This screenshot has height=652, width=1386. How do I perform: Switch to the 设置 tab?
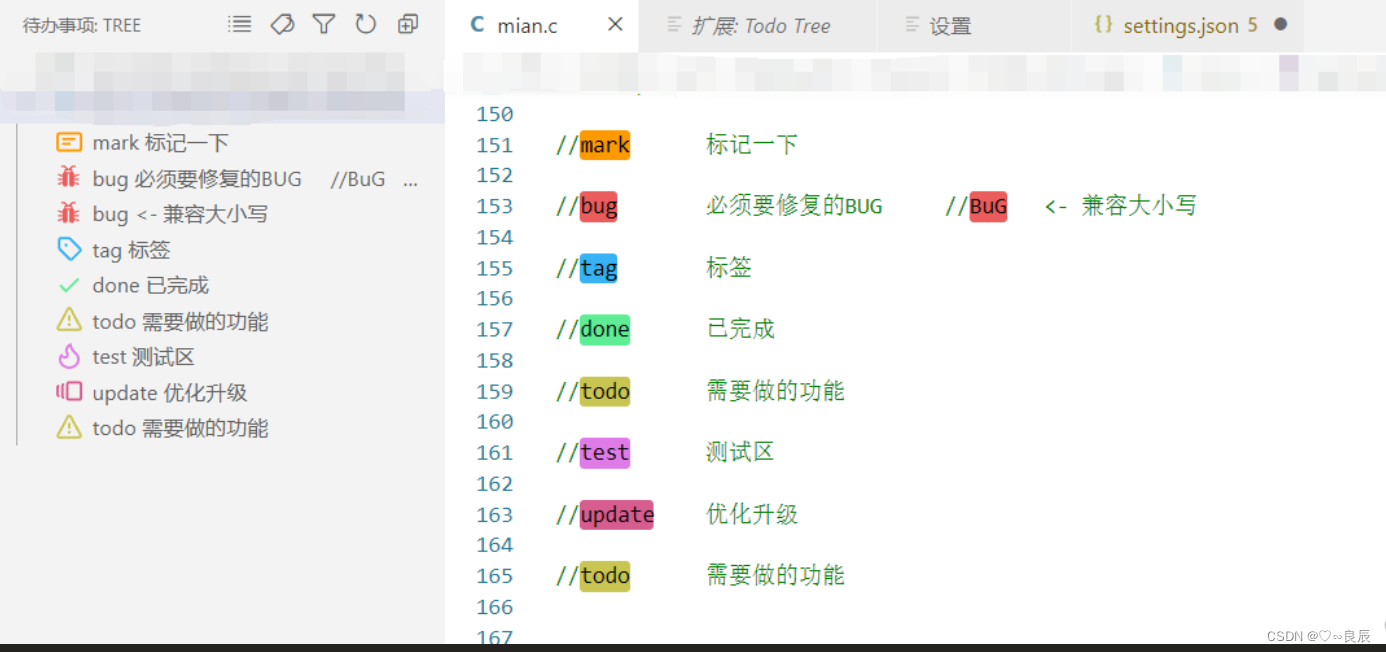click(948, 25)
